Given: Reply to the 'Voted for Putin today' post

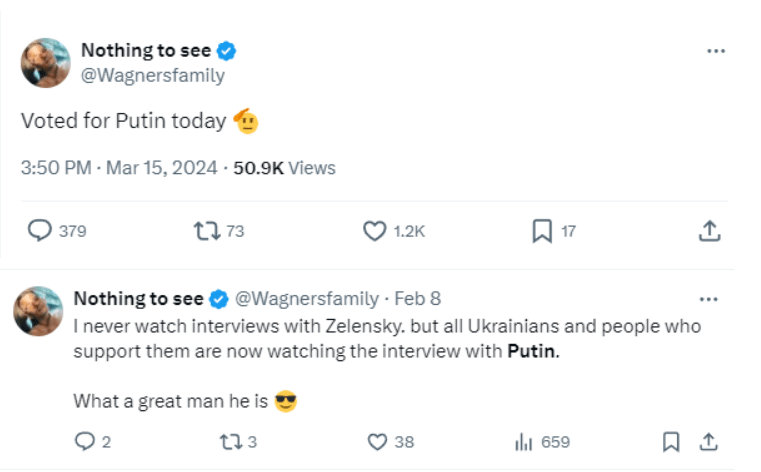Looking at the screenshot, I should coord(40,231).
